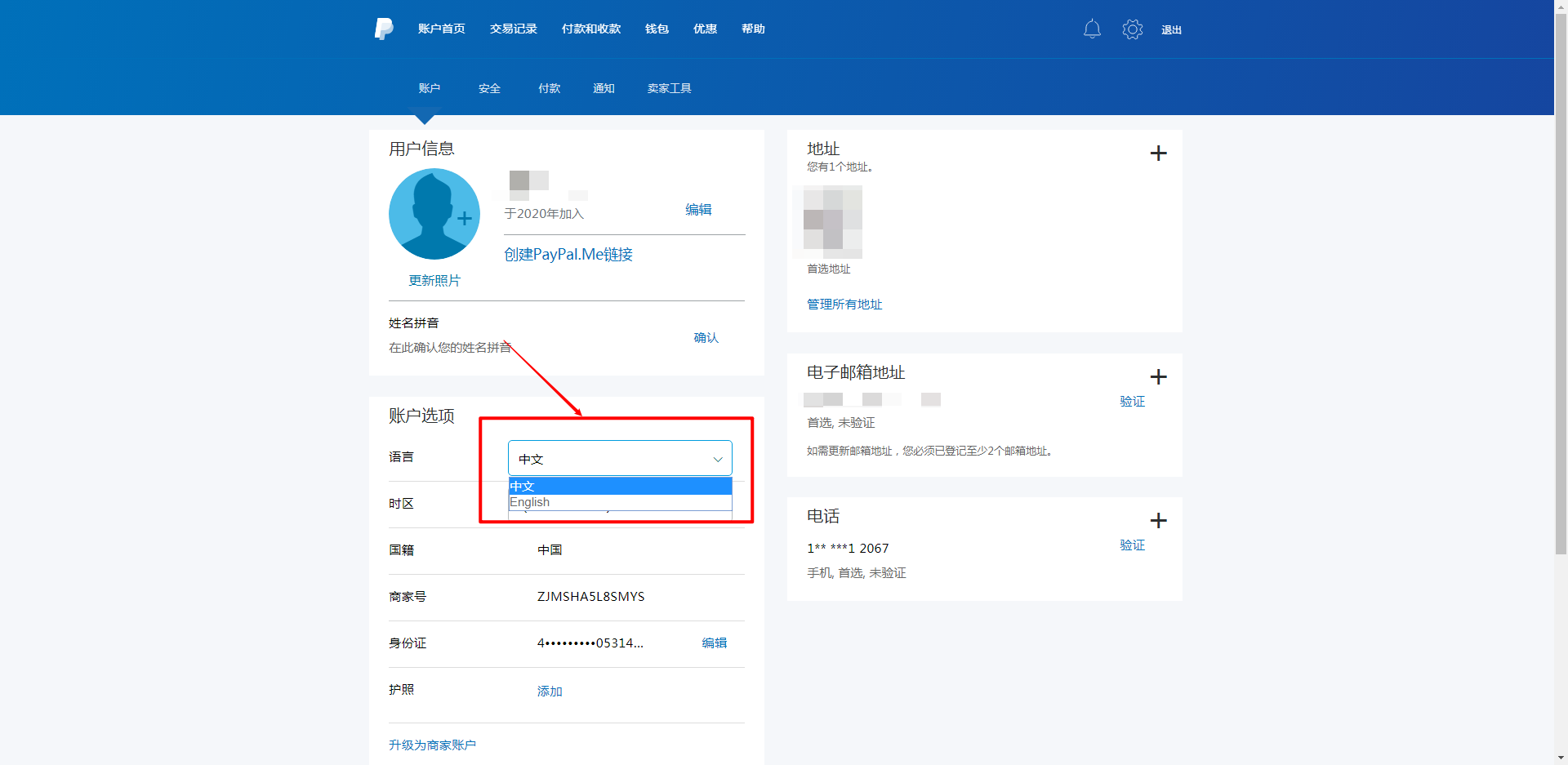Switch to the 卖家工具 tab
The height and width of the screenshot is (765, 1568).
669,88
